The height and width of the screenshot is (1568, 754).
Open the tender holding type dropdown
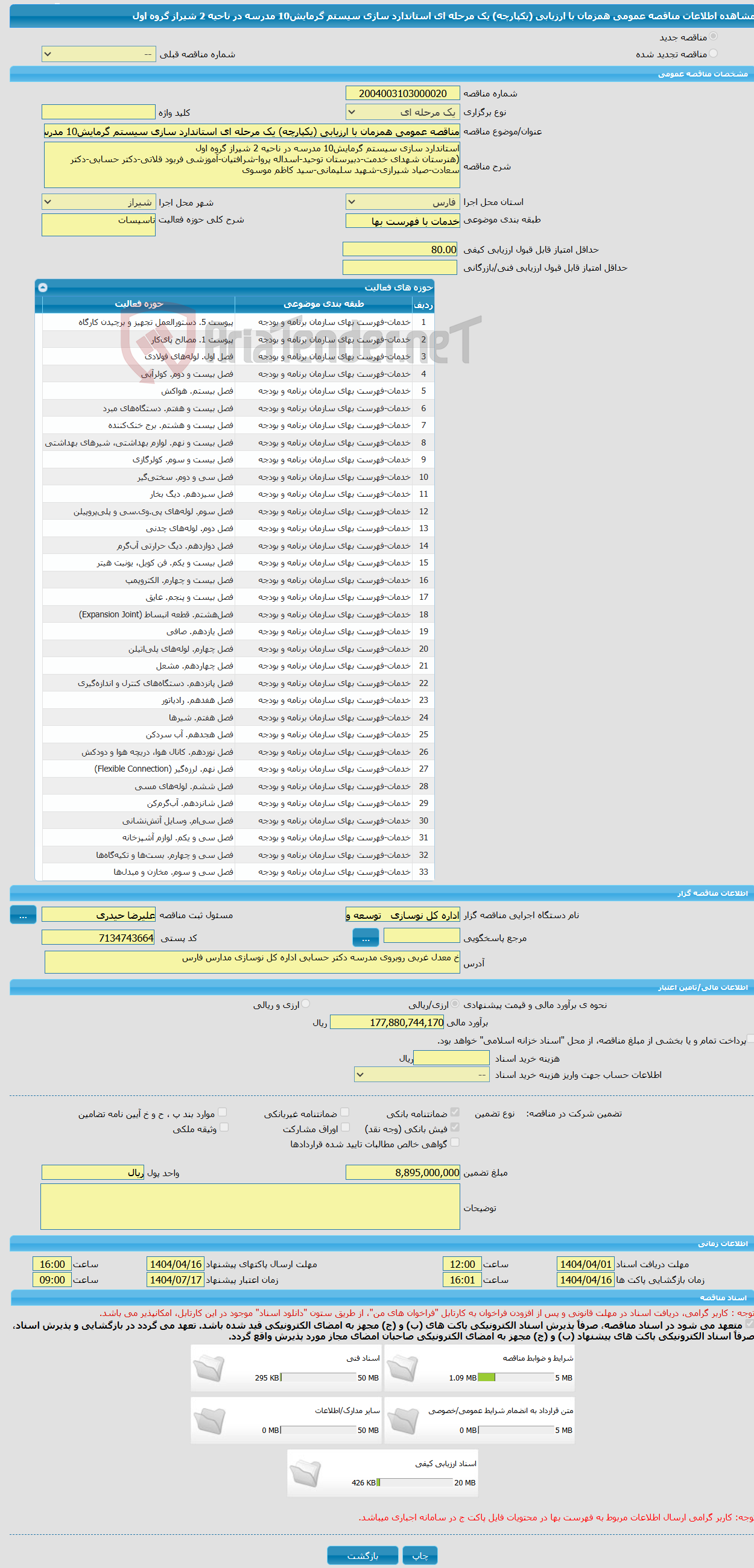click(x=402, y=113)
